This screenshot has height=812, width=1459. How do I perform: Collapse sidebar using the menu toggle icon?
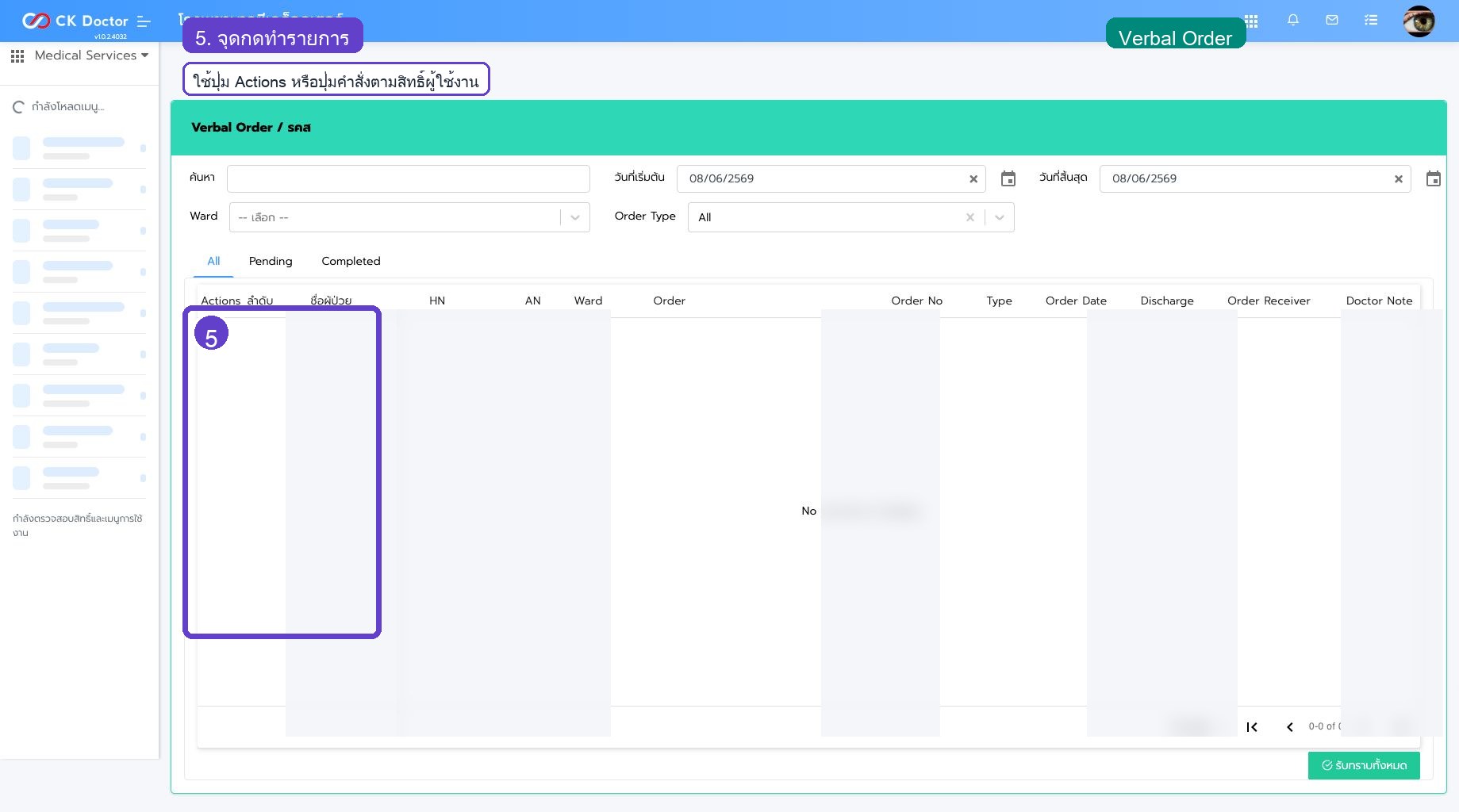(144, 21)
